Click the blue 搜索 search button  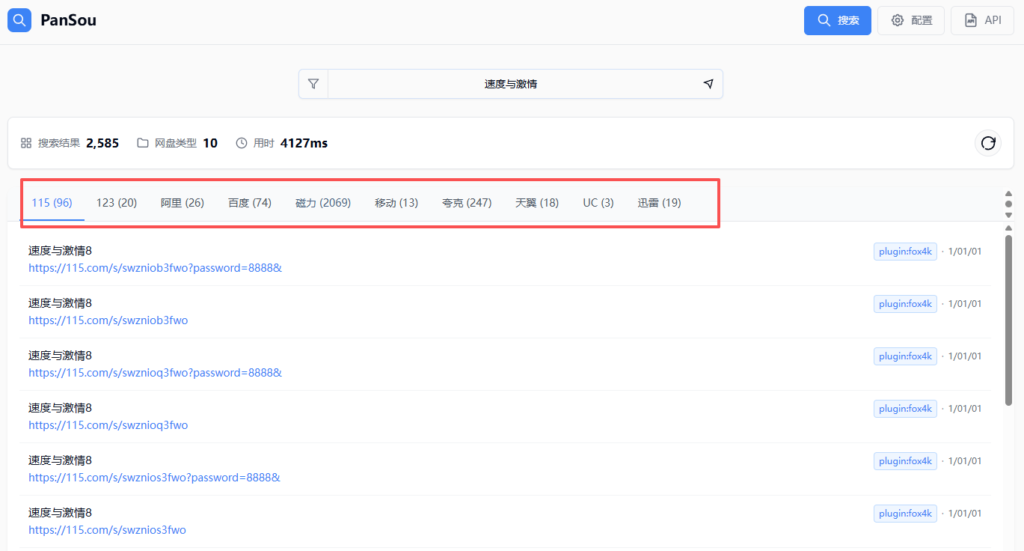(837, 20)
